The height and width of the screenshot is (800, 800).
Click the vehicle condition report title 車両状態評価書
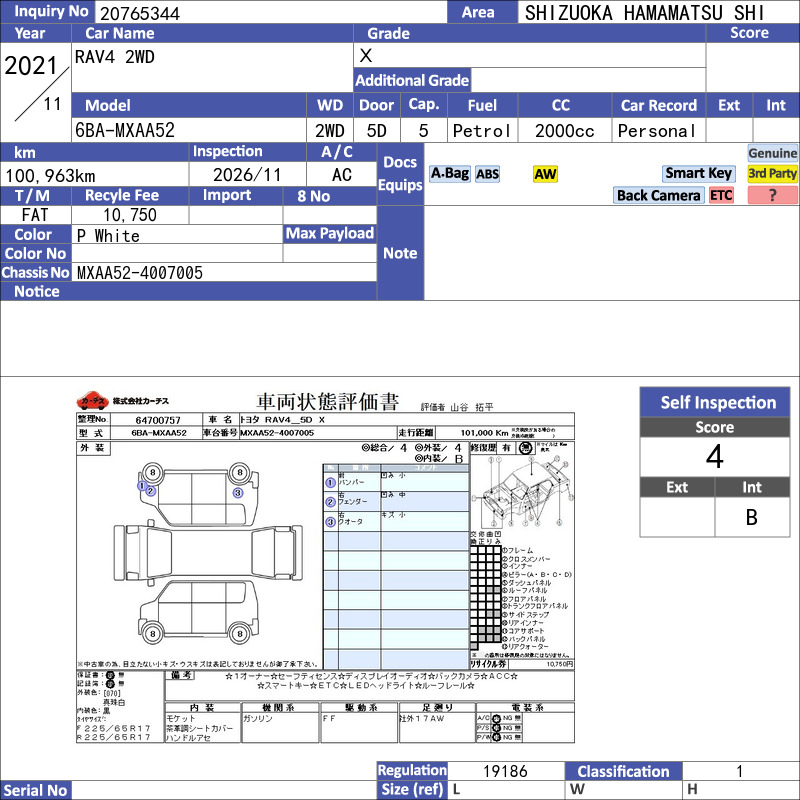click(x=328, y=402)
